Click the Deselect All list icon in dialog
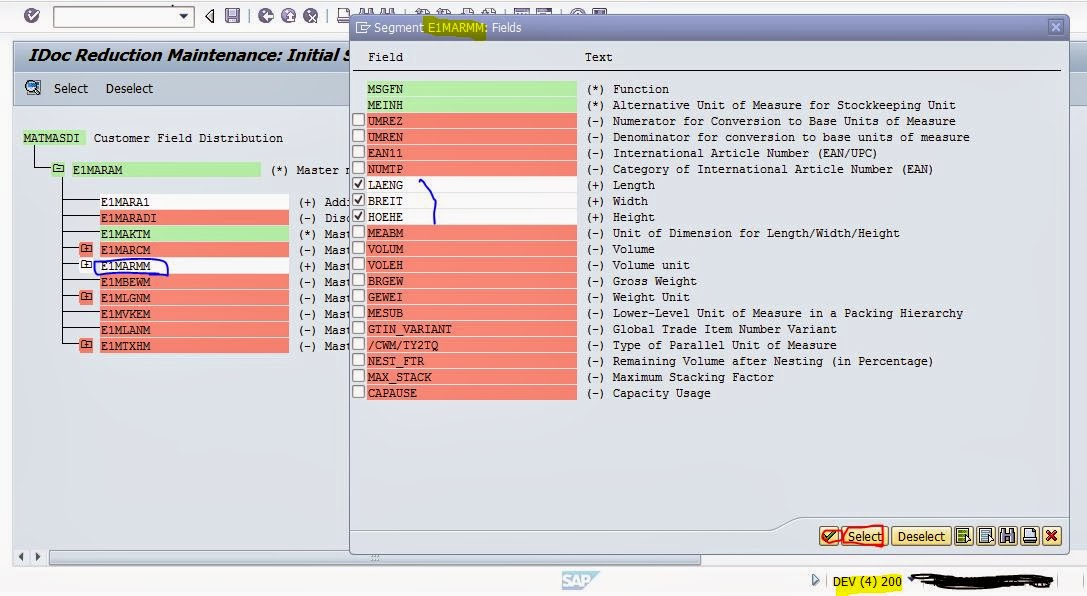This screenshot has height=596, width=1087. click(x=986, y=536)
